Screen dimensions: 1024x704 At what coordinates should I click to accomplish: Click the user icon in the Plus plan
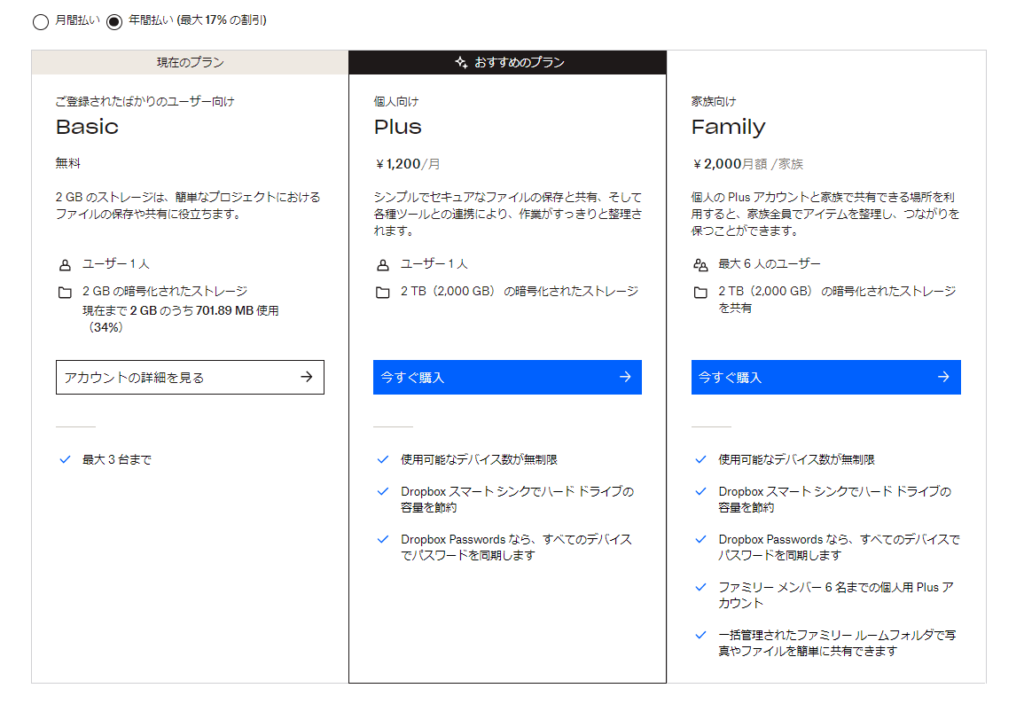coord(383,265)
